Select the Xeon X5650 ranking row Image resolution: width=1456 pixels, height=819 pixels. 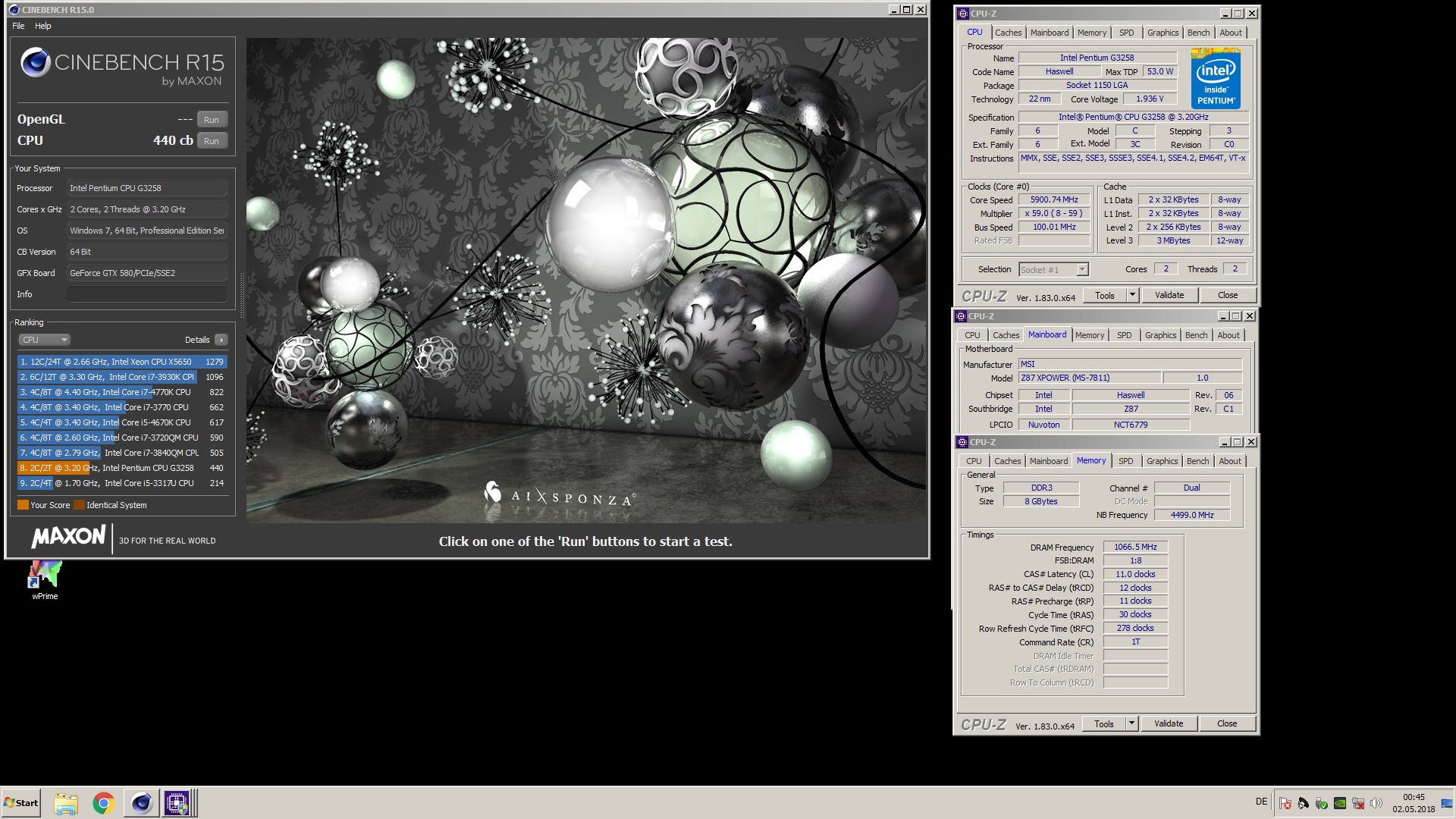pos(122,362)
